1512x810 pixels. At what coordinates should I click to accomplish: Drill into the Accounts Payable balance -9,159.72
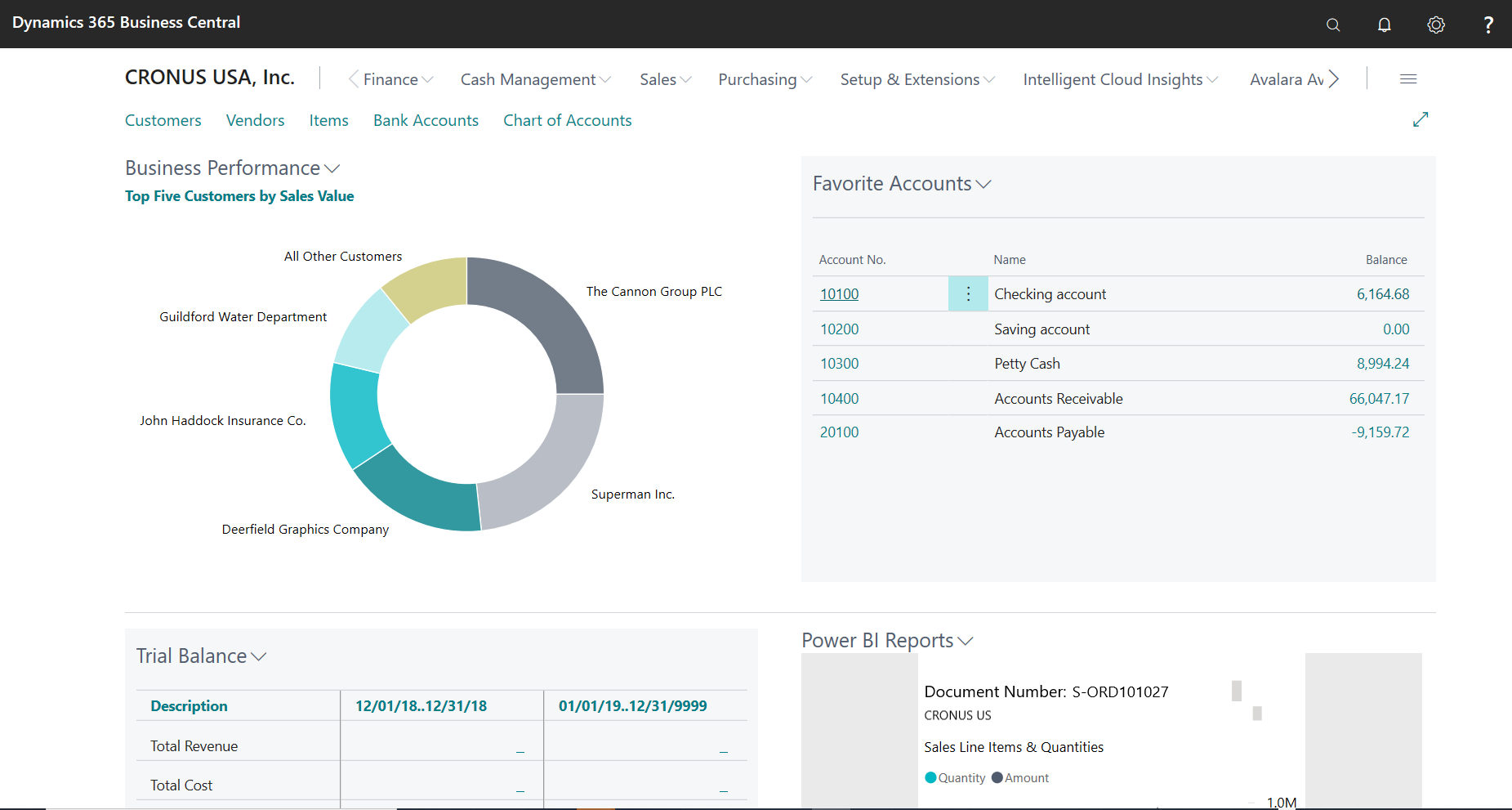tap(1380, 432)
